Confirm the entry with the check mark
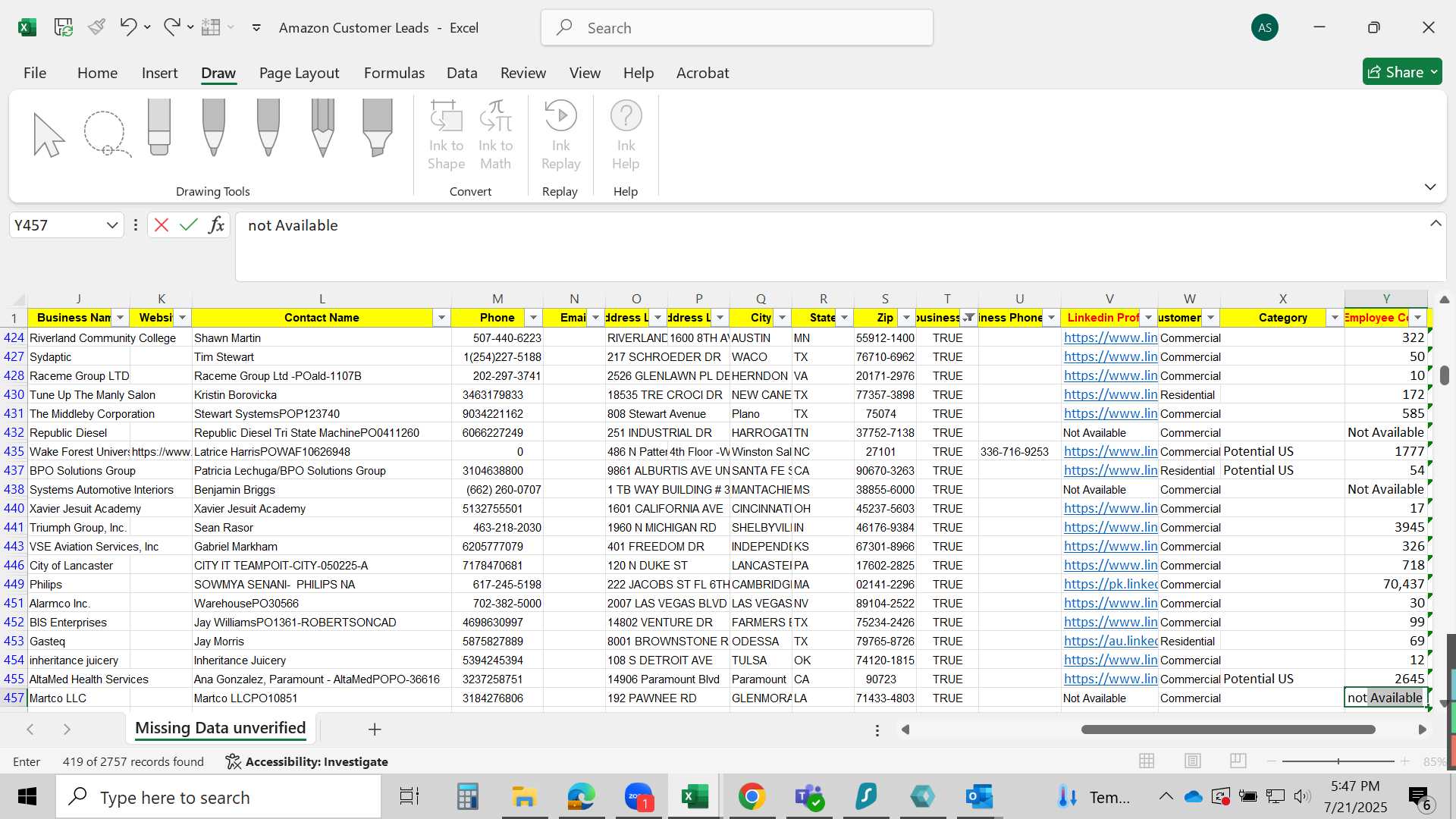 tap(189, 225)
